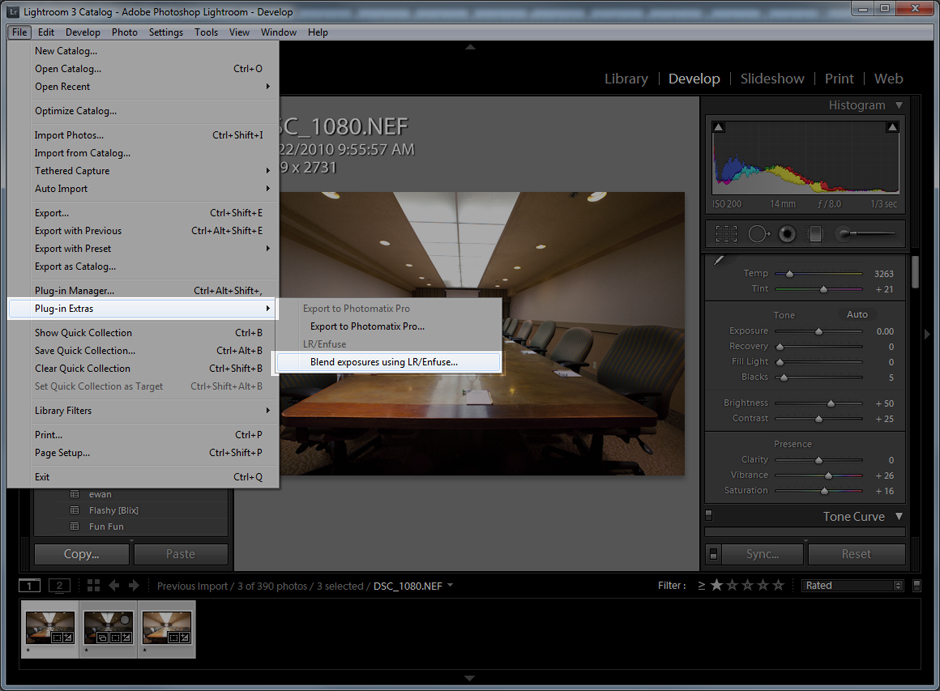Viewport: 940px width, 691px height.
Task: Click develop adjustments badge on first thumbnail
Action: point(67,638)
